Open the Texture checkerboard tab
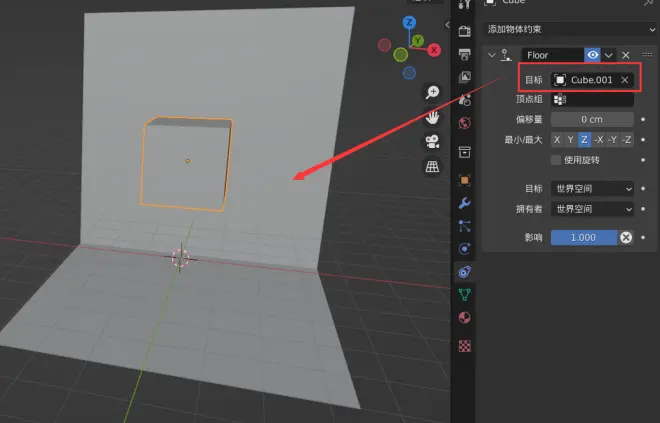The image size is (660, 423). pyautogui.click(x=464, y=346)
